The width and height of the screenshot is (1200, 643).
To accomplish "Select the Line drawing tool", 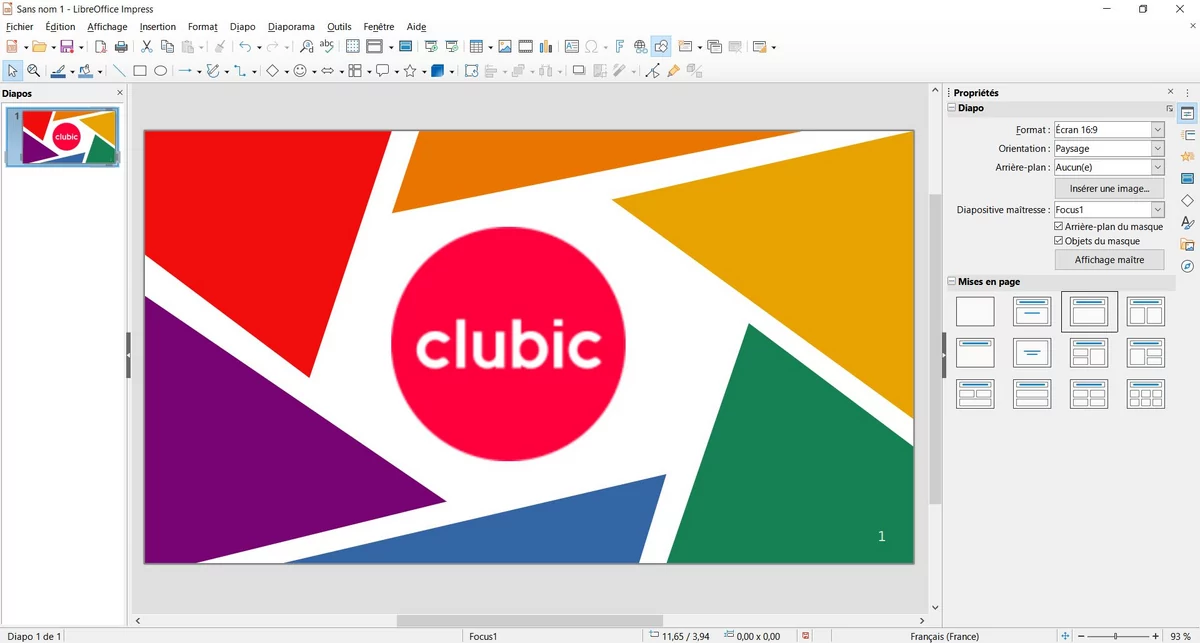I will tap(119, 71).
